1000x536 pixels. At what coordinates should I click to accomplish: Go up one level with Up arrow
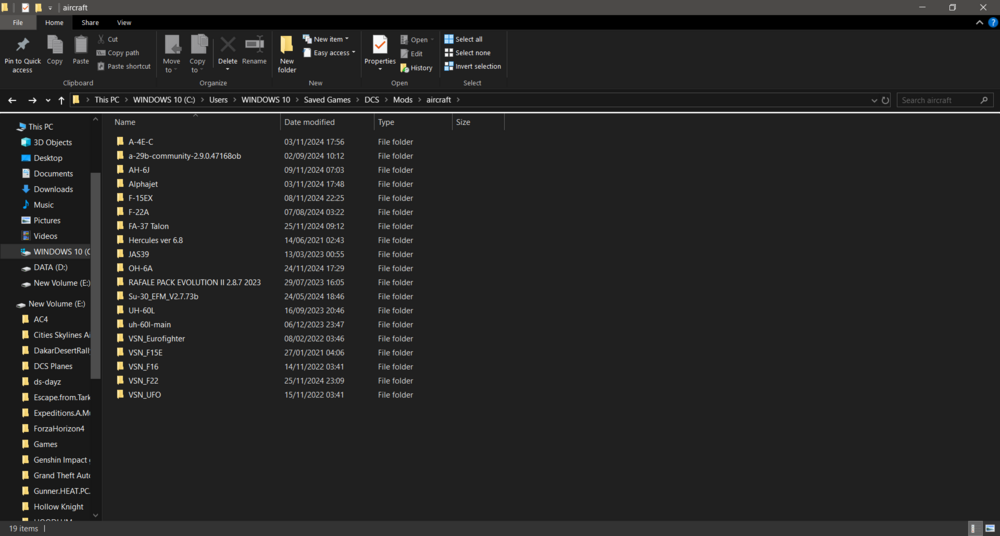(x=61, y=100)
